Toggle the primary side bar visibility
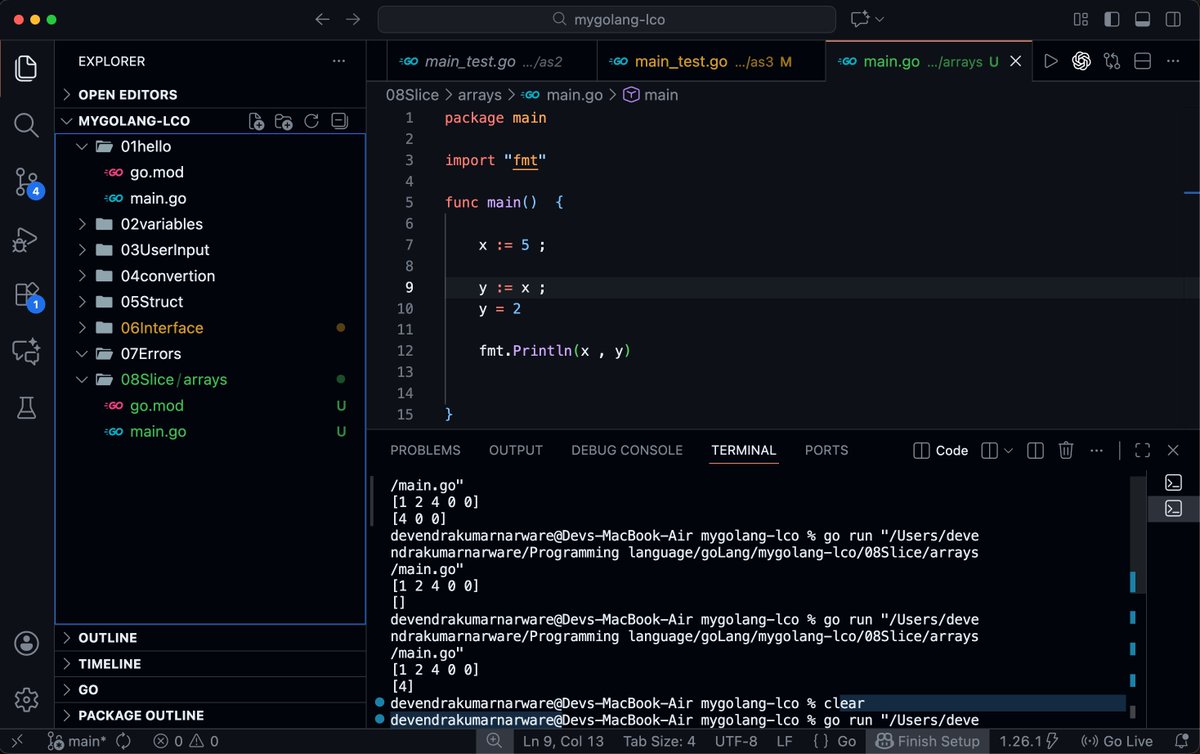 click(1111, 19)
